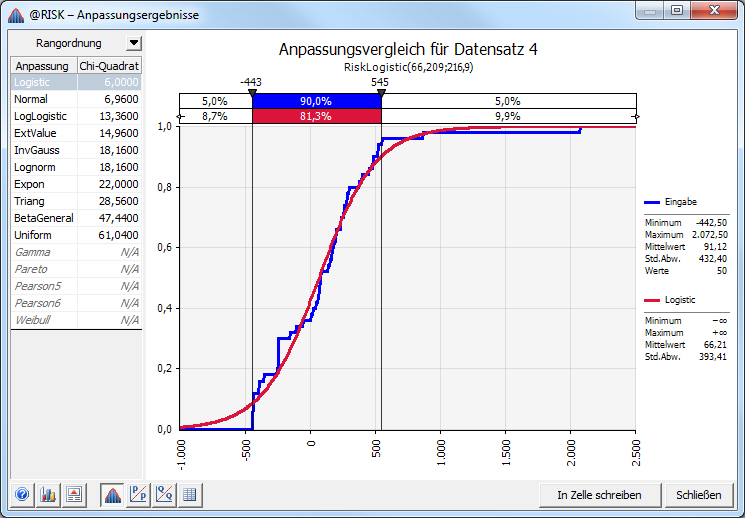Click the blue Eingabe legend entry
This screenshot has width=745, height=518.
click(670, 202)
